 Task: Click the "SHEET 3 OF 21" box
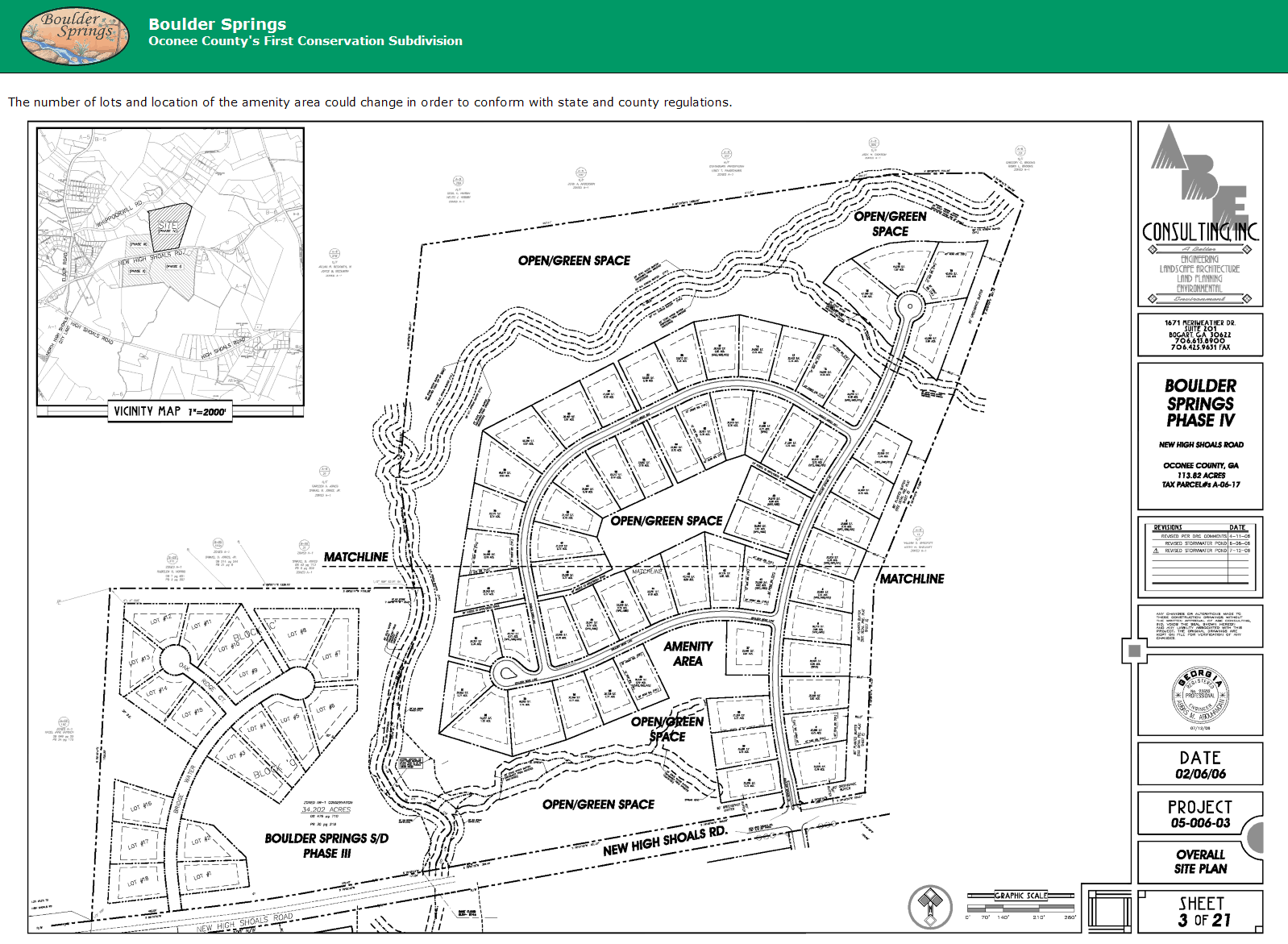[1200, 912]
